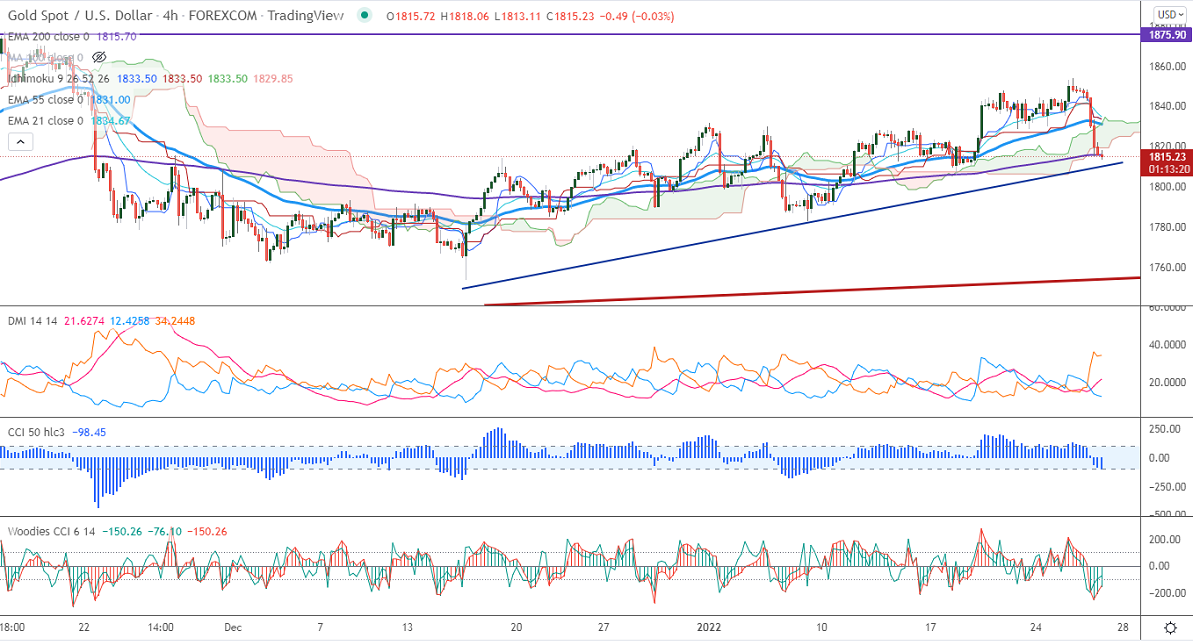
Task: Click the -0.49 (-0.03%) change value
Action: [638, 16]
